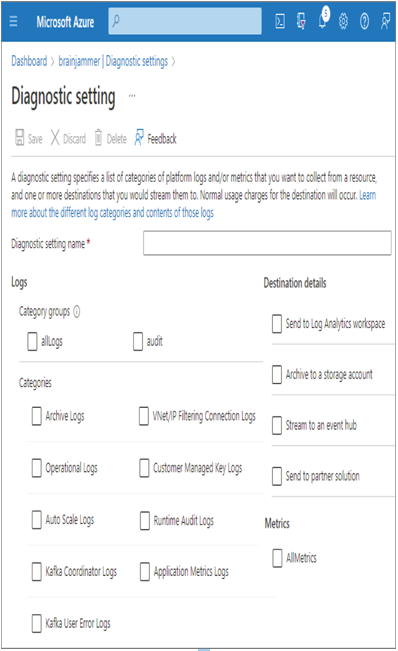The height and width of the screenshot is (651, 398).
Task: Tick Send to Log Analytics workspace
Action: pyautogui.click(x=277, y=323)
